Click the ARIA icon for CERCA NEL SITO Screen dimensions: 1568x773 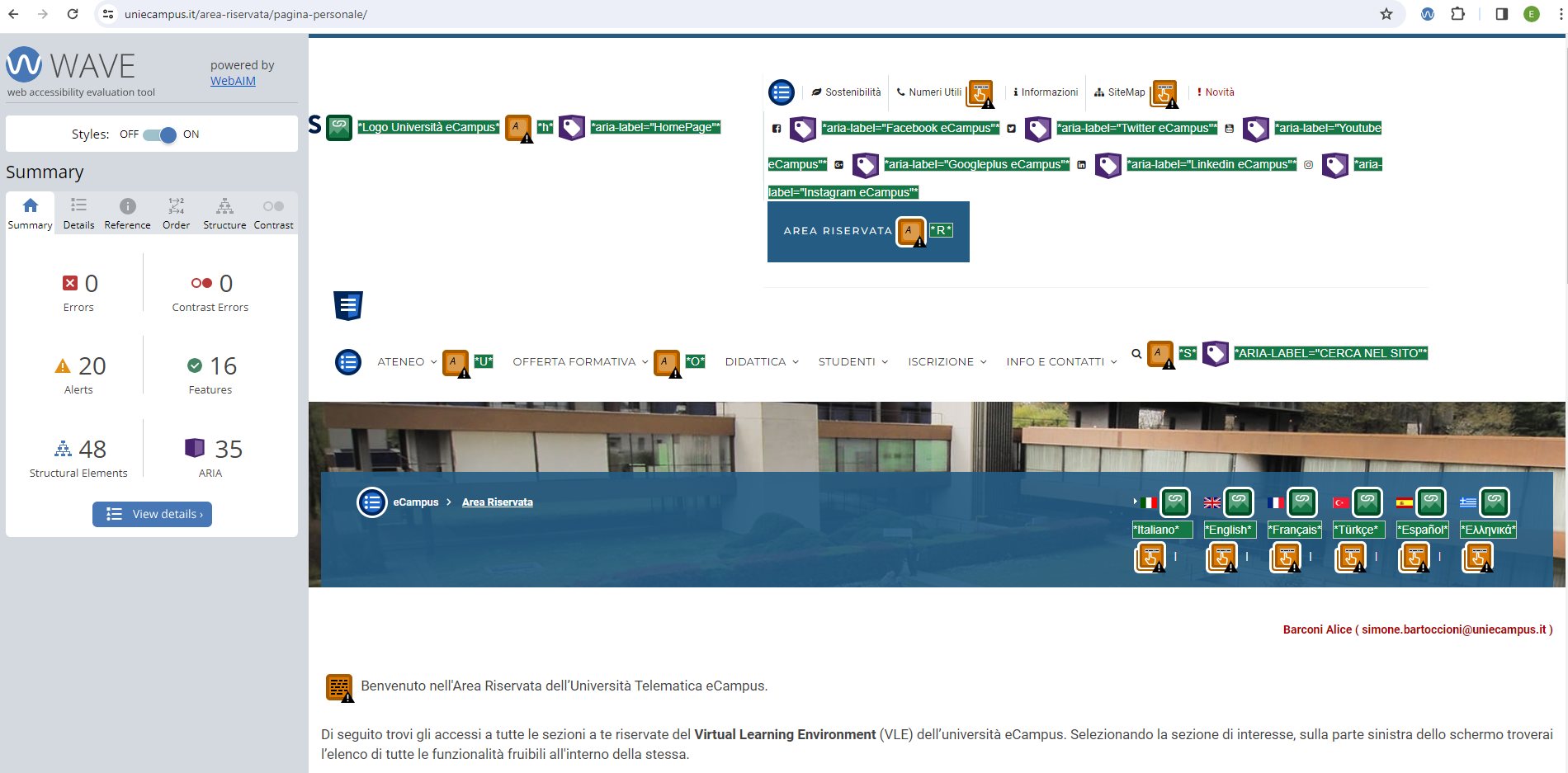click(x=1216, y=354)
